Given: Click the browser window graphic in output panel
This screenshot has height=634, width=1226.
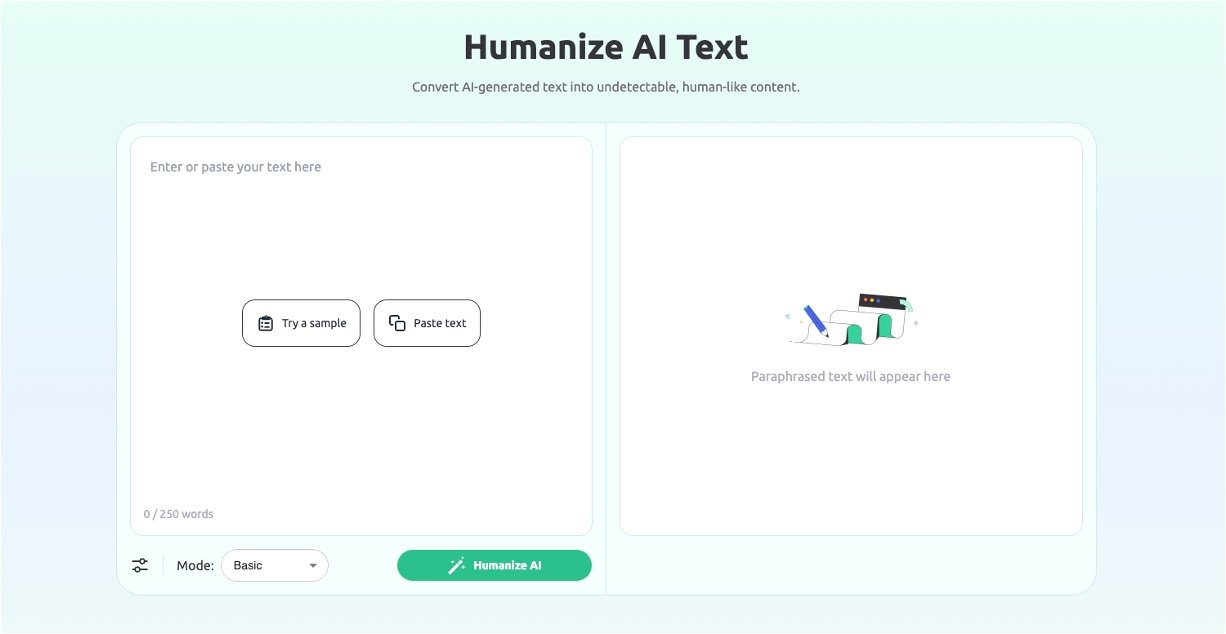Looking at the screenshot, I should (882, 300).
